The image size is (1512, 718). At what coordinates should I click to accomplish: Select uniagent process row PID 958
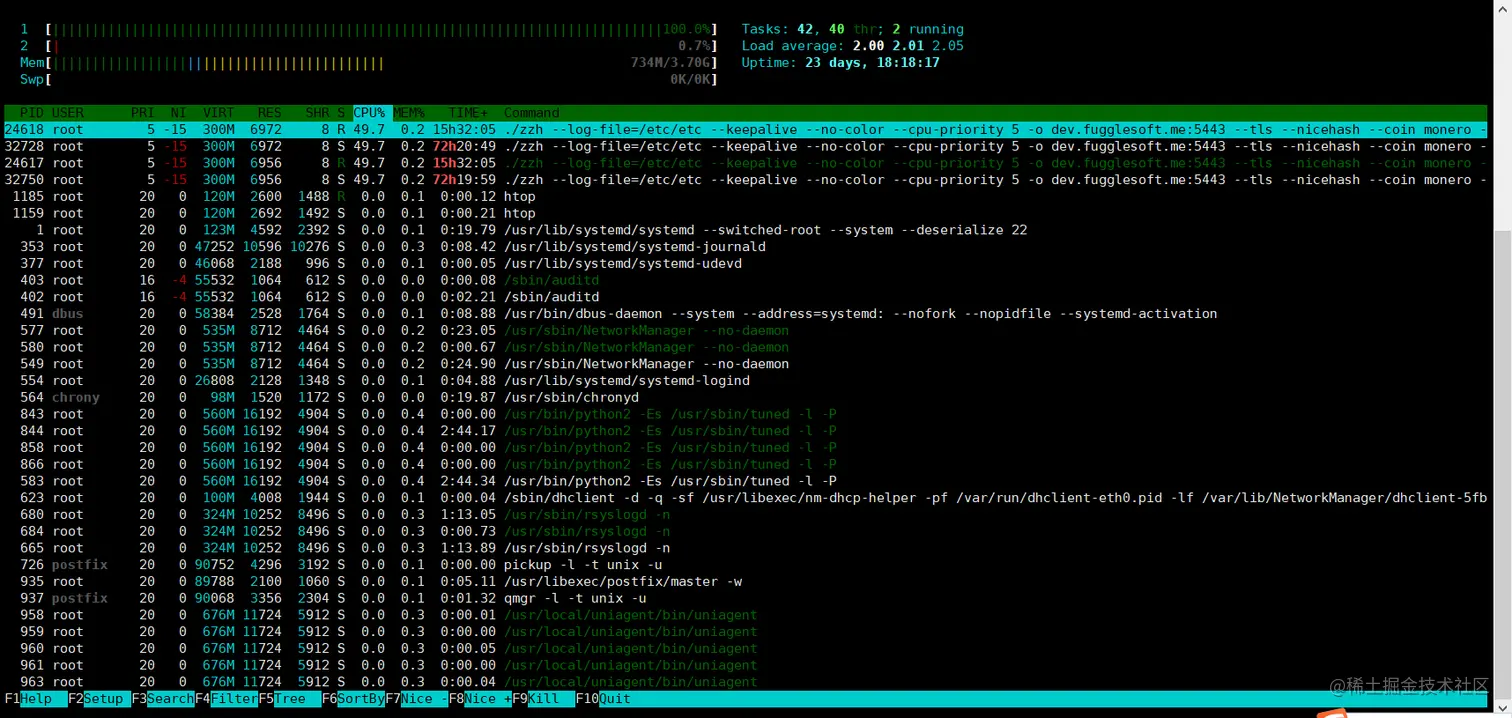click(x=746, y=615)
